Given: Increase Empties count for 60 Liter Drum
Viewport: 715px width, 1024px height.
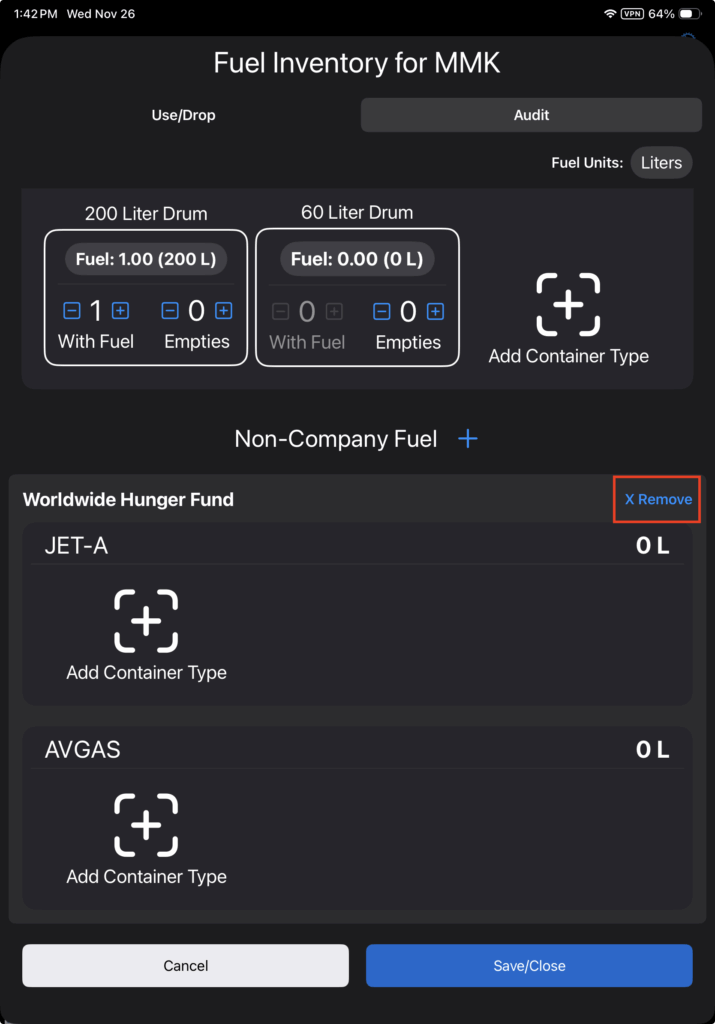Looking at the screenshot, I should pyautogui.click(x=435, y=312).
